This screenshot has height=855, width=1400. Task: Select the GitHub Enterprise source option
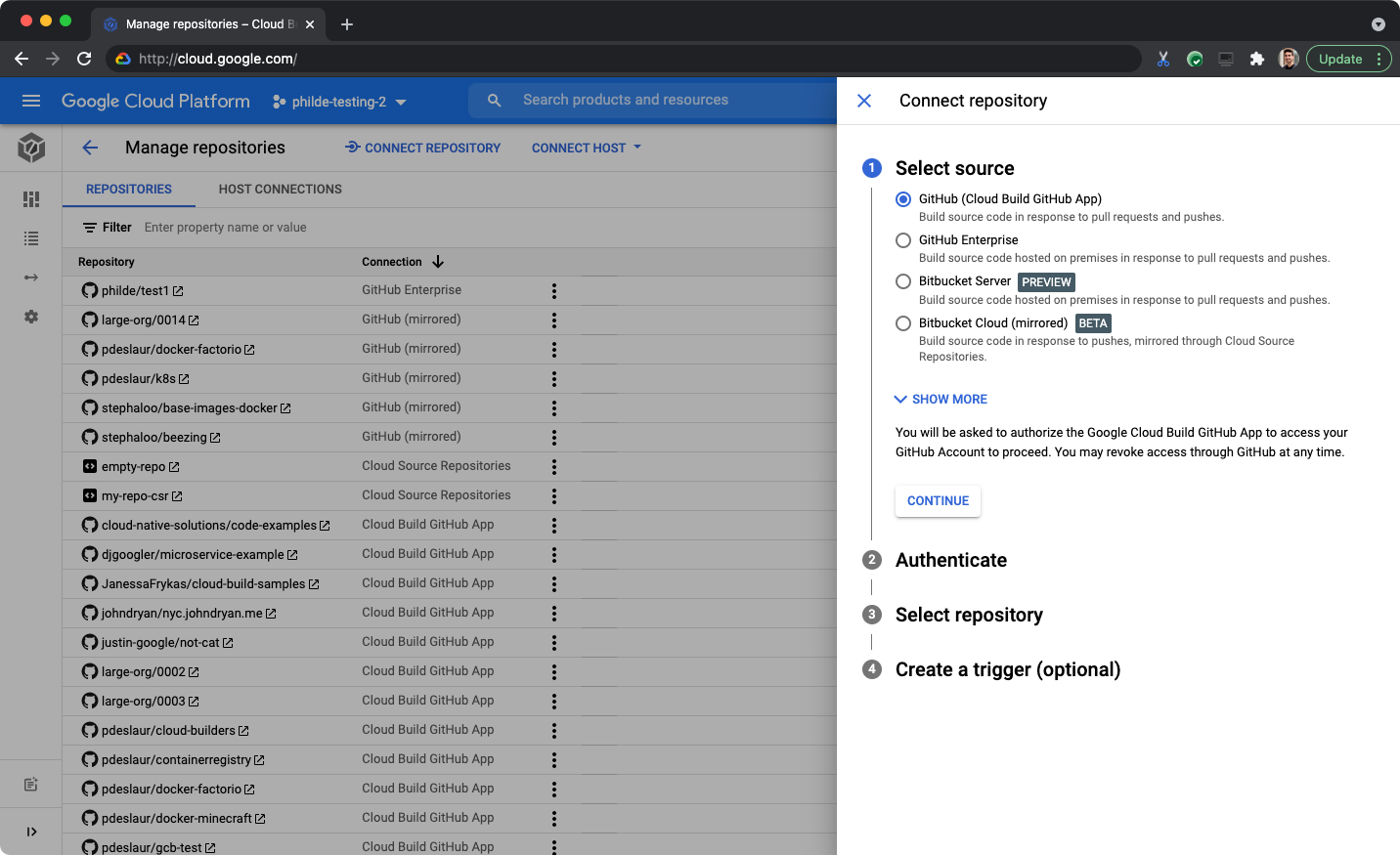903,240
